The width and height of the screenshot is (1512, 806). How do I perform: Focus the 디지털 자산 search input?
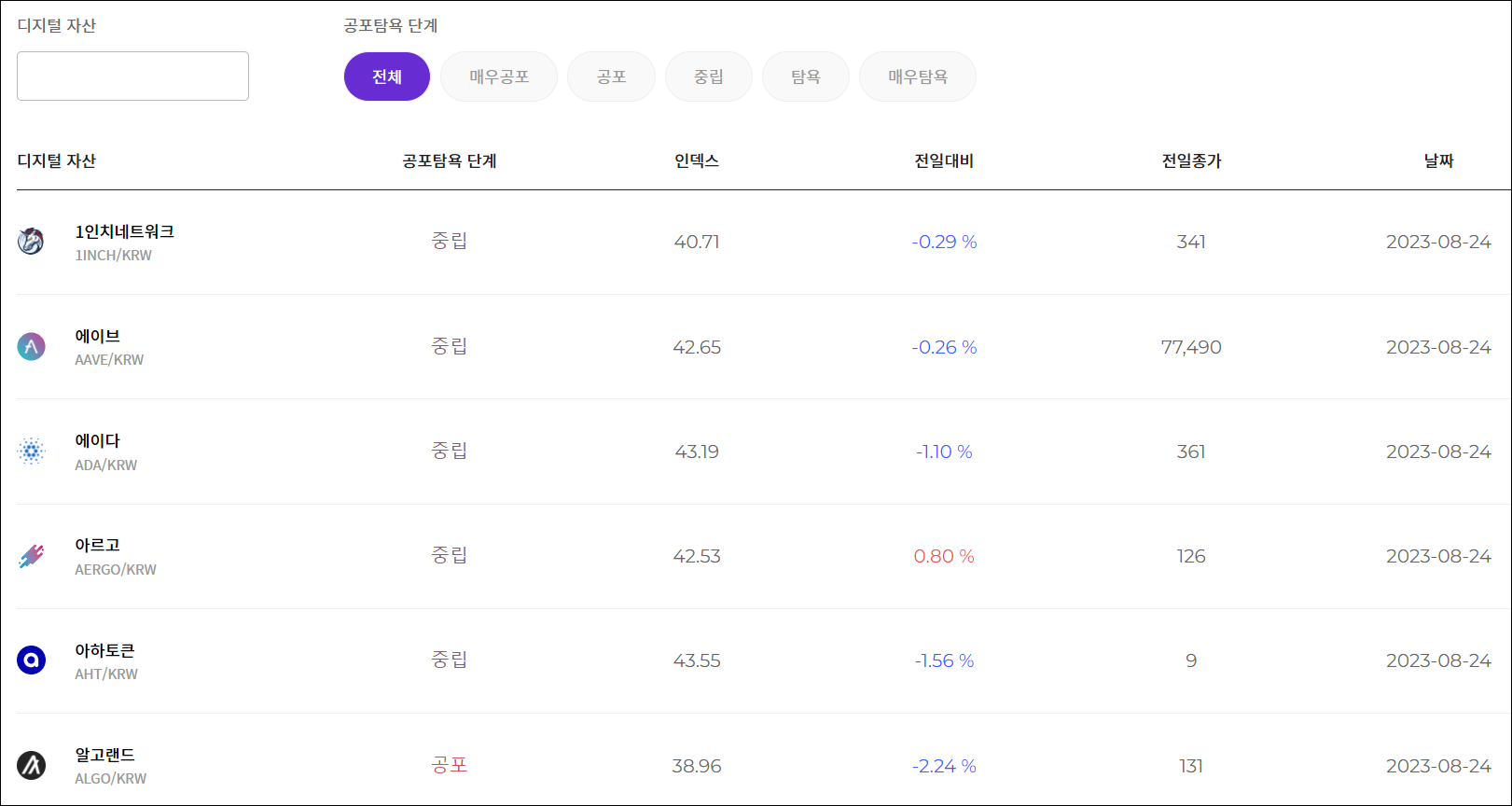[x=132, y=76]
